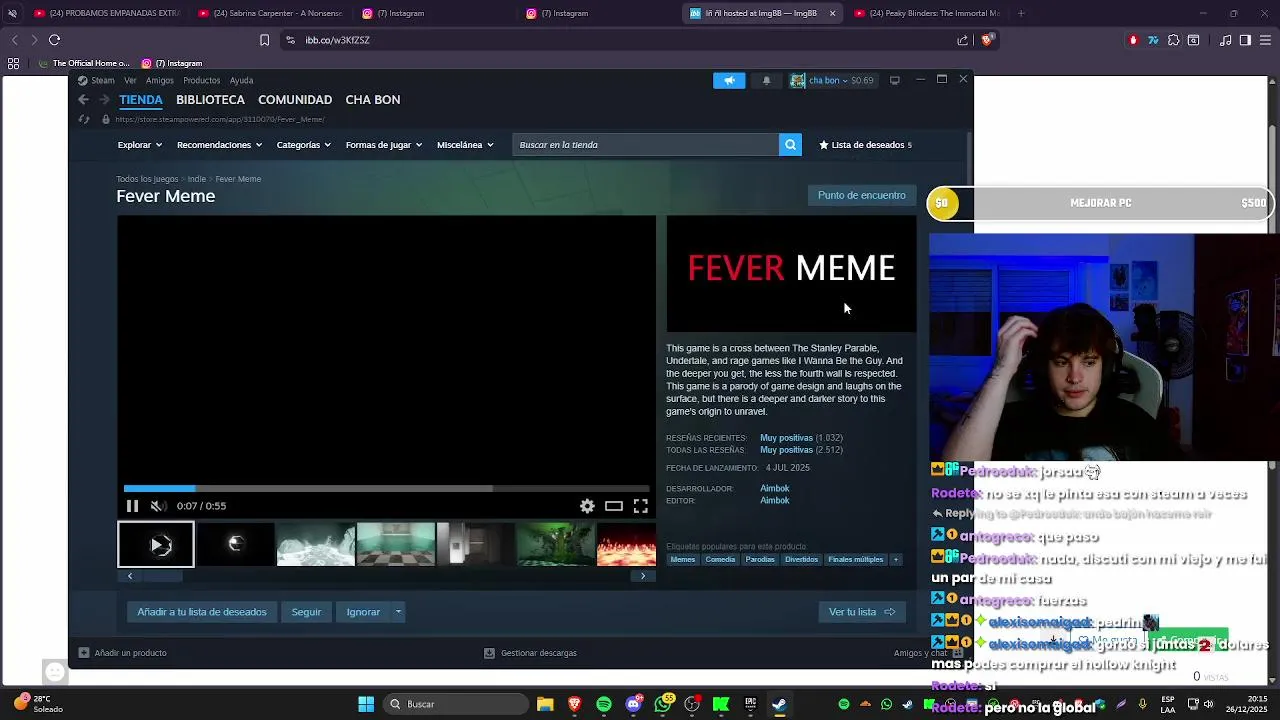Click the Memes tag
The height and width of the screenshot is (720, 1280).
click(683, 560)
